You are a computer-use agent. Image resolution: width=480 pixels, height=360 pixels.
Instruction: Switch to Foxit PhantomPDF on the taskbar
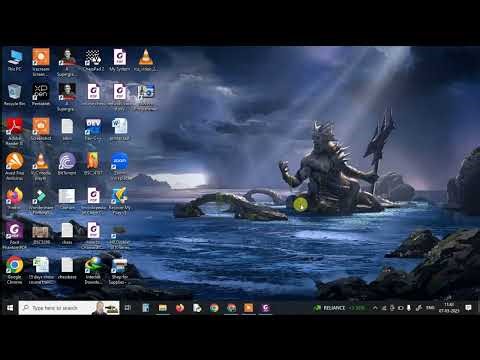(266, 308)
